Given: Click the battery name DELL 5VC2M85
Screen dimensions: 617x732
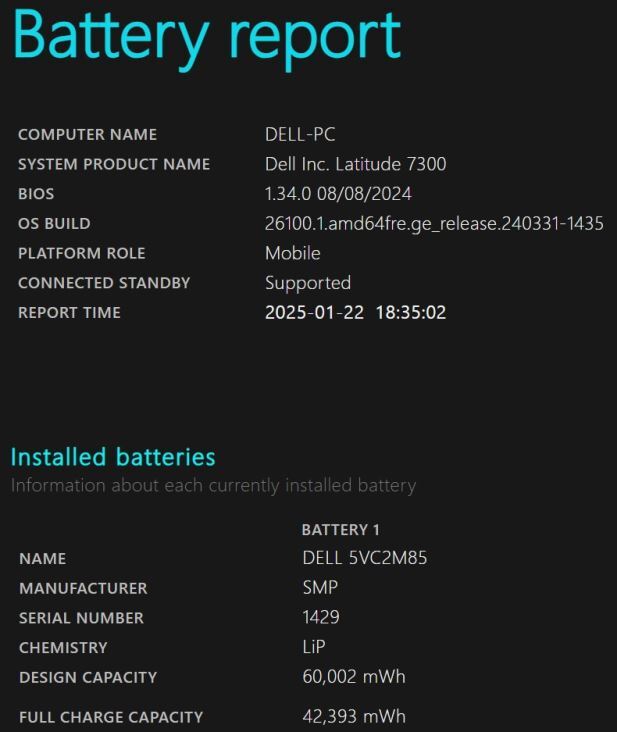Looking at the screenshot, I should coord(364,558).
